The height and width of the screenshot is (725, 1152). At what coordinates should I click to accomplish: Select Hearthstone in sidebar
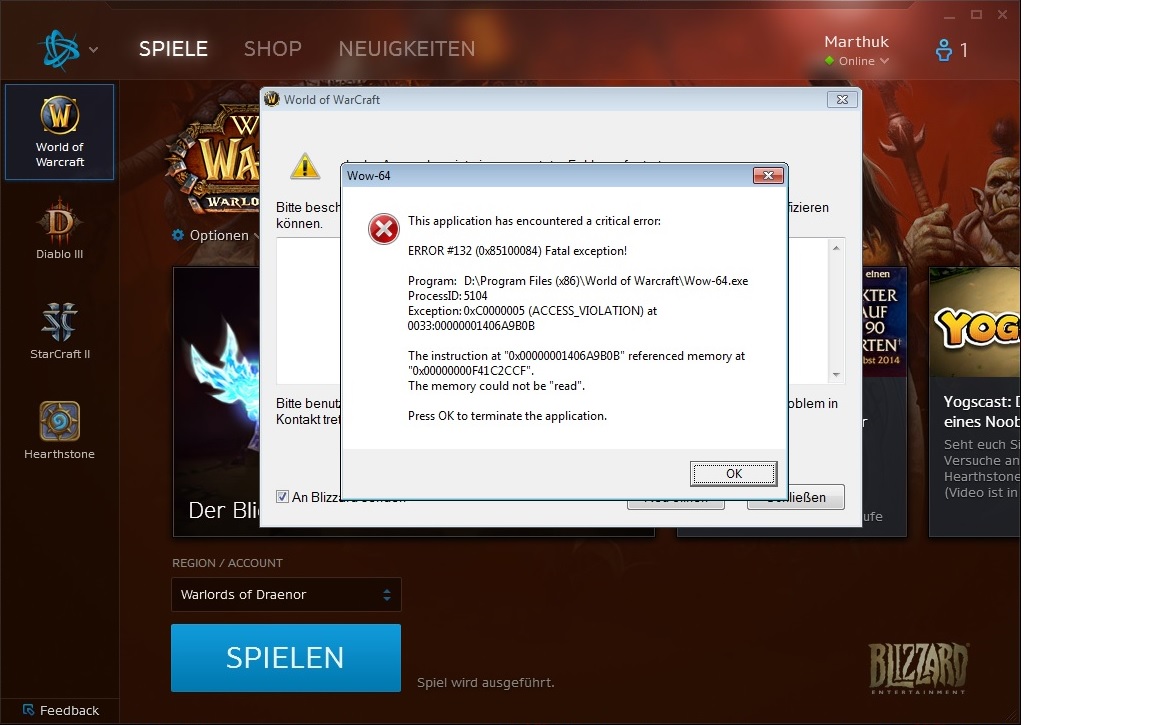[60, 430]
